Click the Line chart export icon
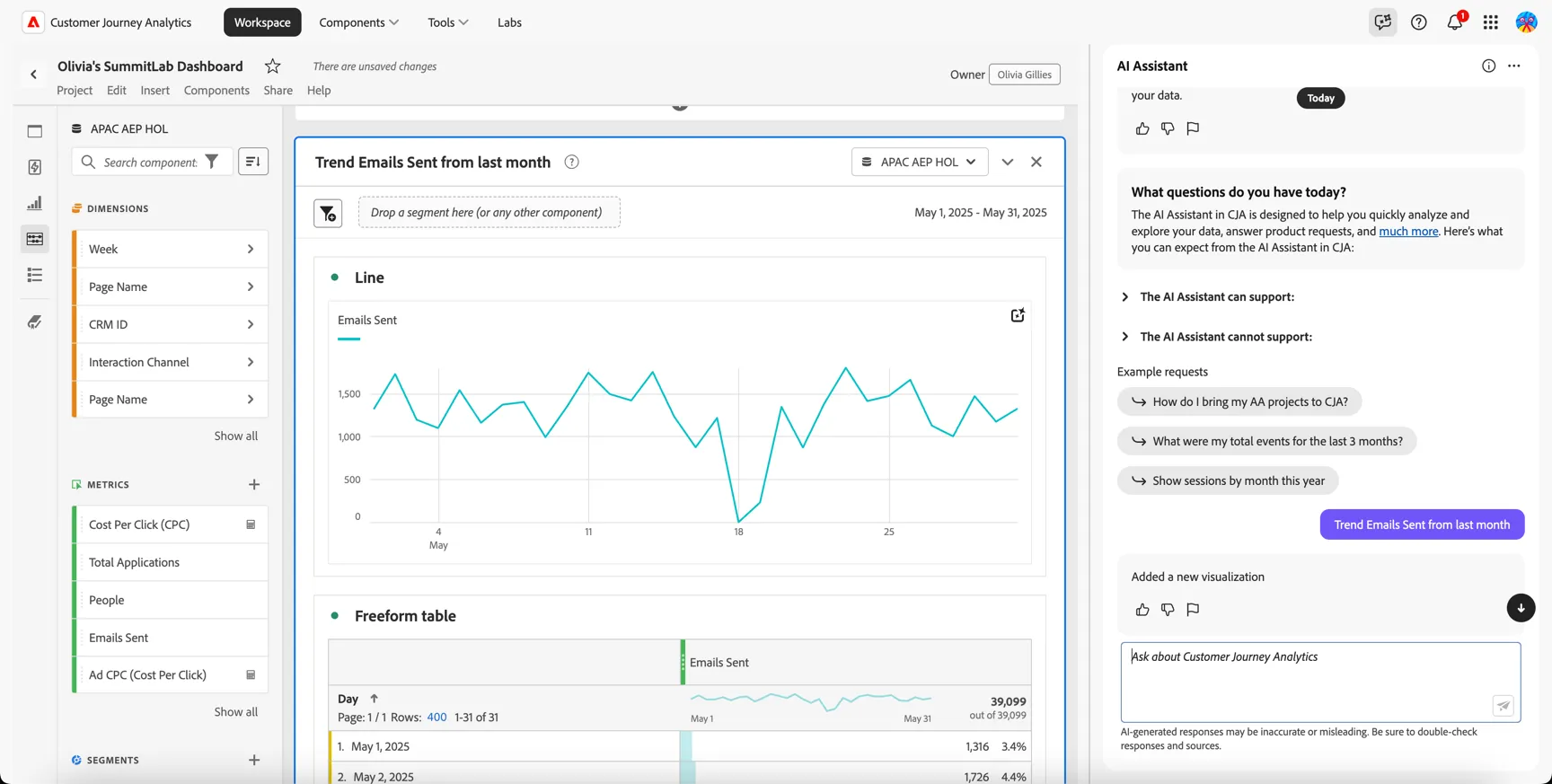1552x784 pixels. coord(1018,315)
